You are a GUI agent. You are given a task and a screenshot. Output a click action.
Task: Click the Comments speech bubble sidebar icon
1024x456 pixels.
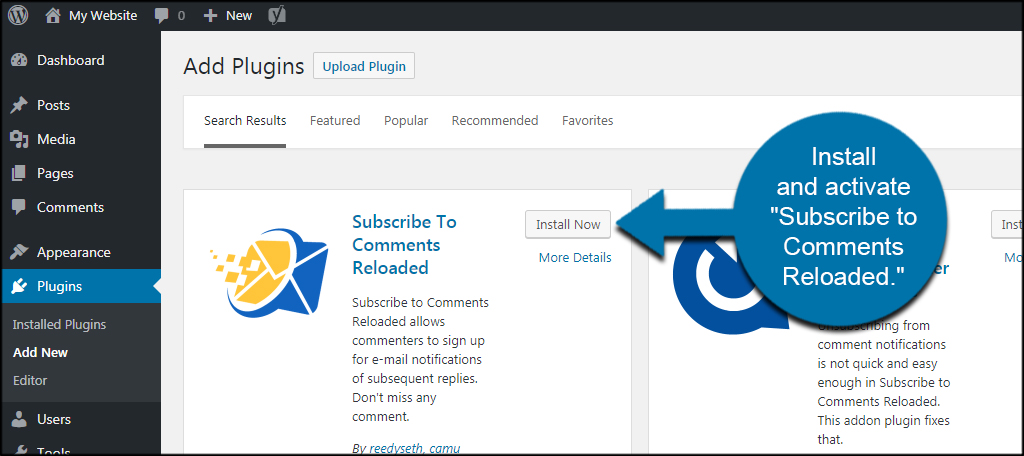[20, 208]
